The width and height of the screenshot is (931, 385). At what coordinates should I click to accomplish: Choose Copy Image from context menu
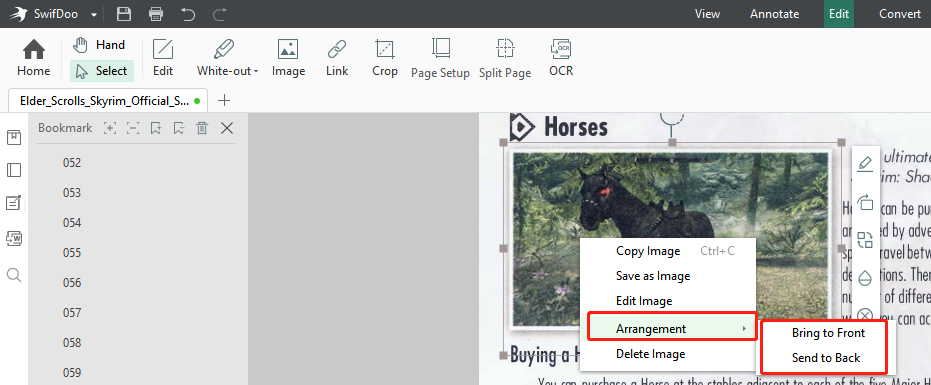[x=667, y=251]
